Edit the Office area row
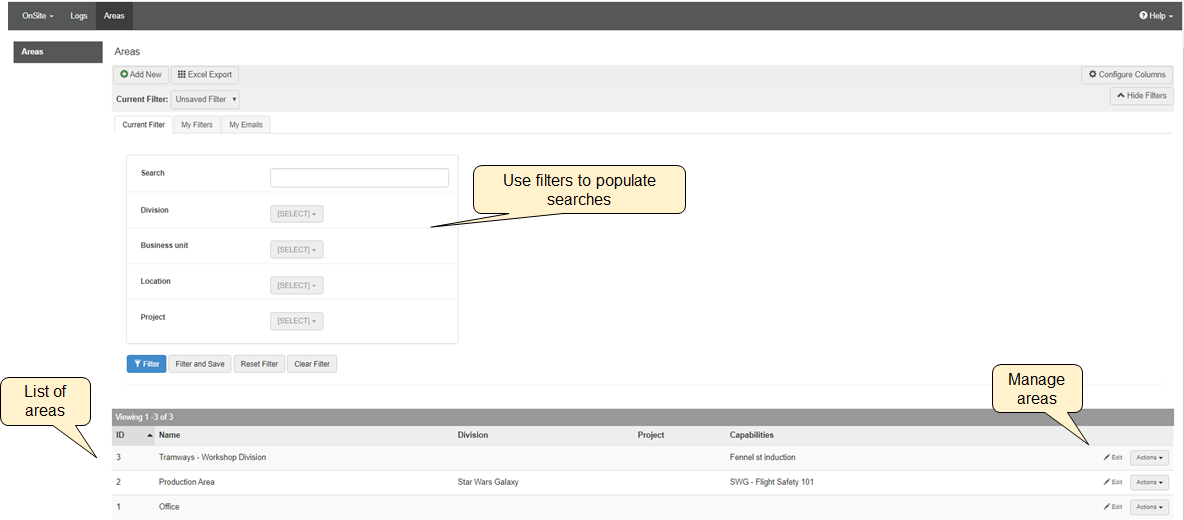 [x=1113, y=507]
